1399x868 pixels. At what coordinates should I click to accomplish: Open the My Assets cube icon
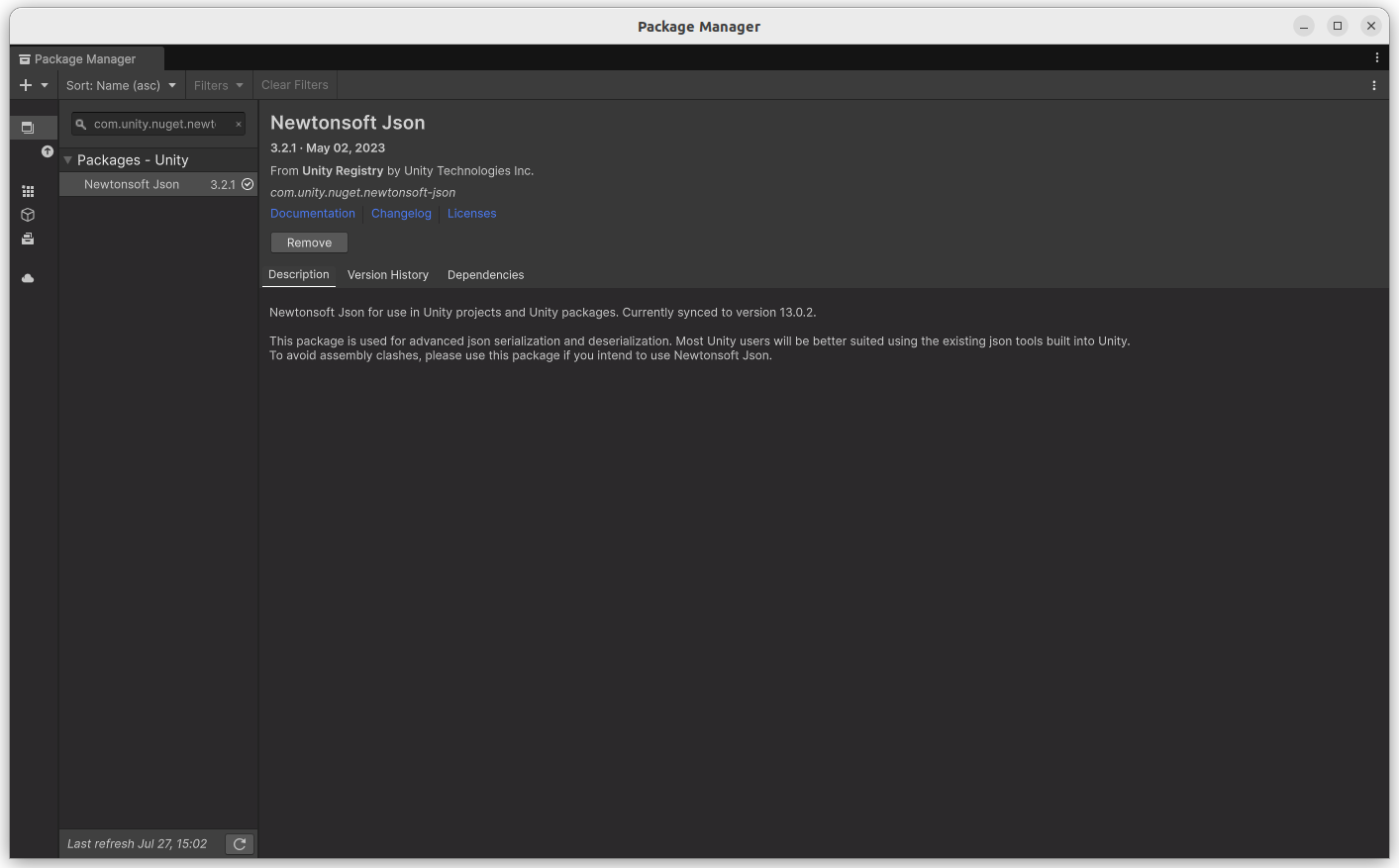[28, 215]
